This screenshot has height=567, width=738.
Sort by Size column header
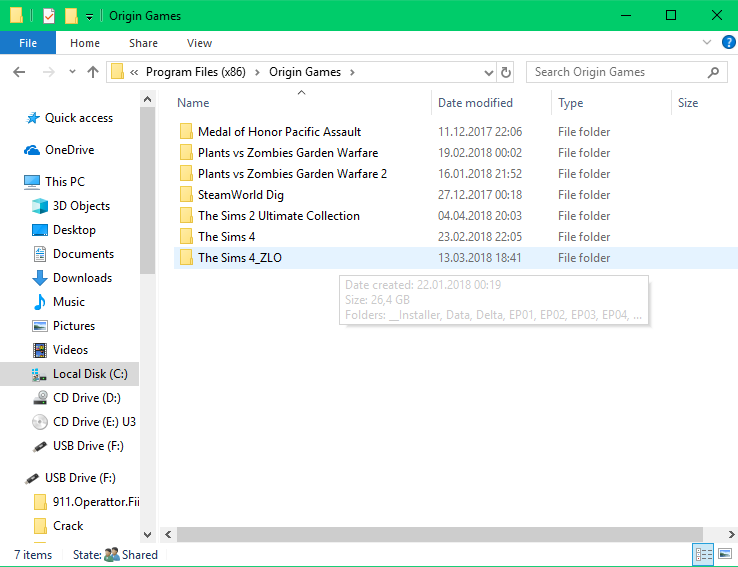[x=688, y=103]
